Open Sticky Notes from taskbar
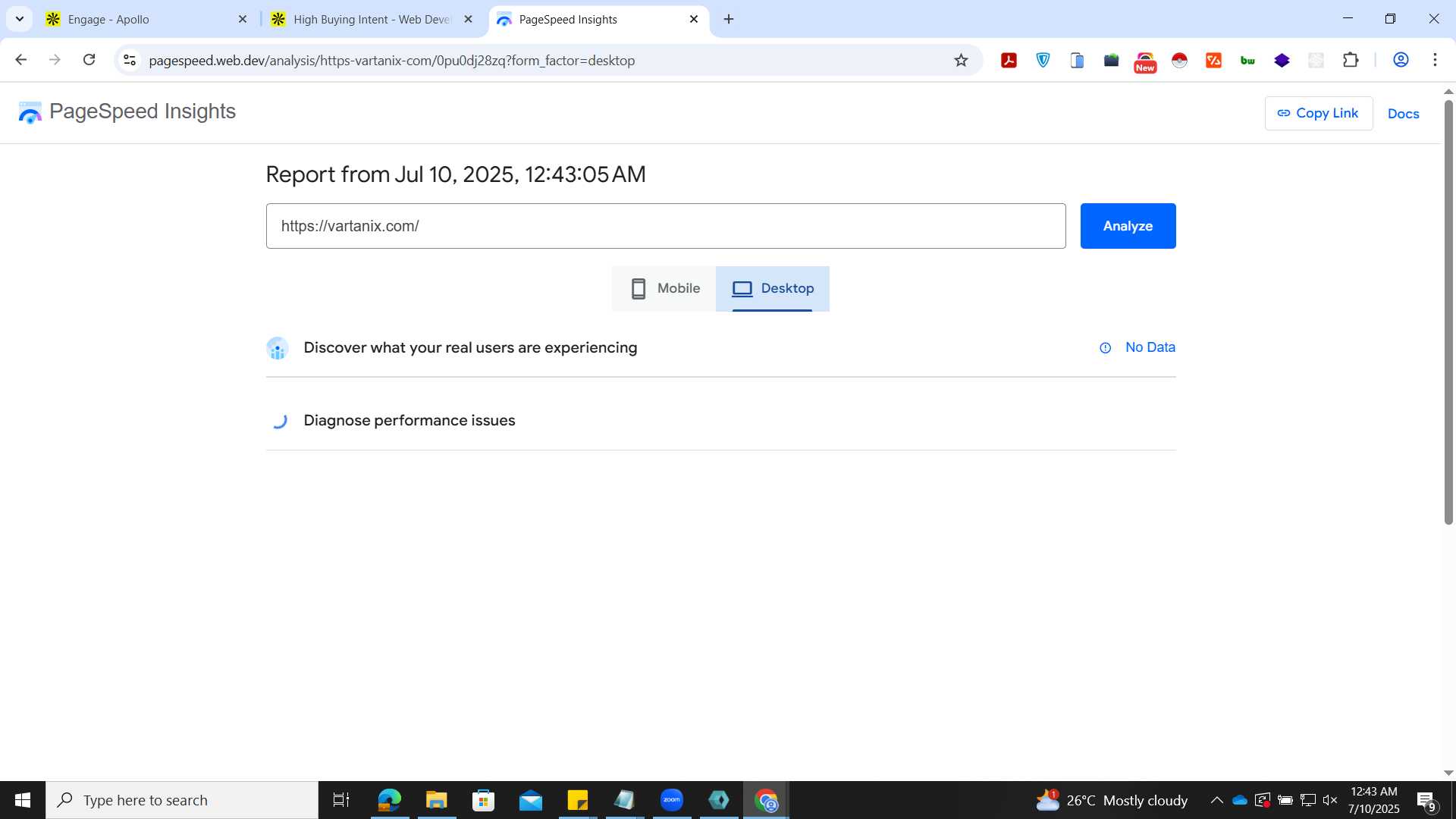The width and height of the screenshot is (1456, 819). [x=578, y=800]
